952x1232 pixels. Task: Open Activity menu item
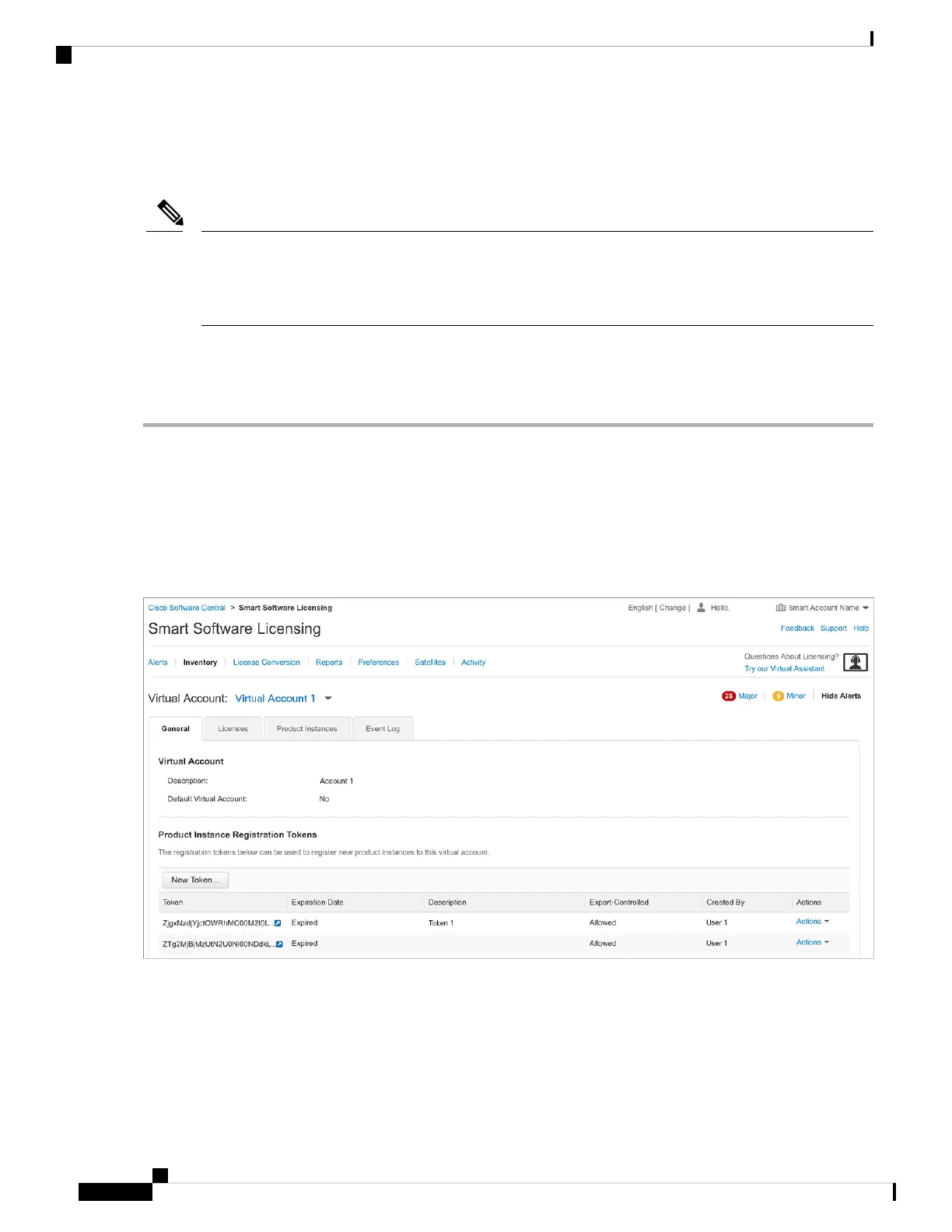click(x=473, y=663)
